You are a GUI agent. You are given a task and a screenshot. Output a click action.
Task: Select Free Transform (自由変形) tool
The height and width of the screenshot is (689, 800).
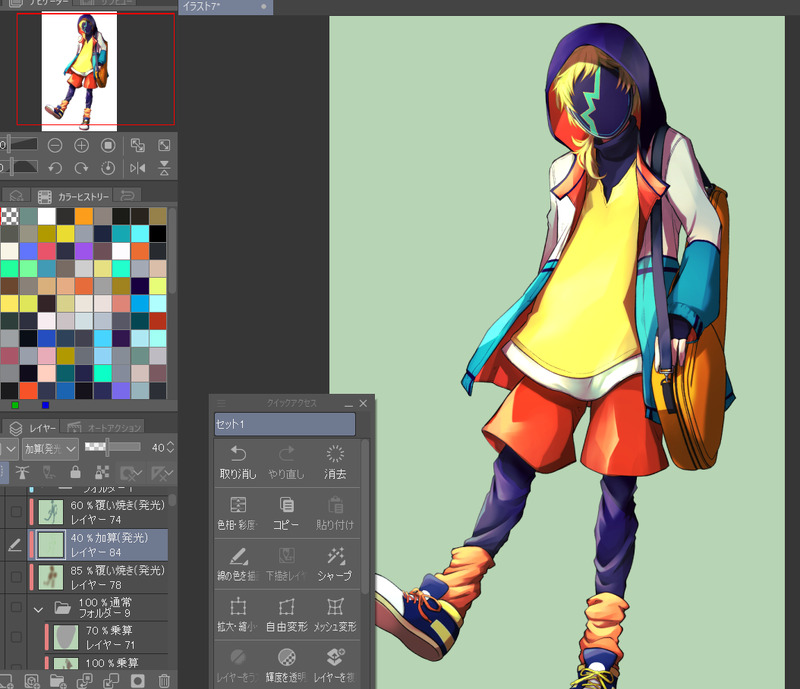(287, 614)
